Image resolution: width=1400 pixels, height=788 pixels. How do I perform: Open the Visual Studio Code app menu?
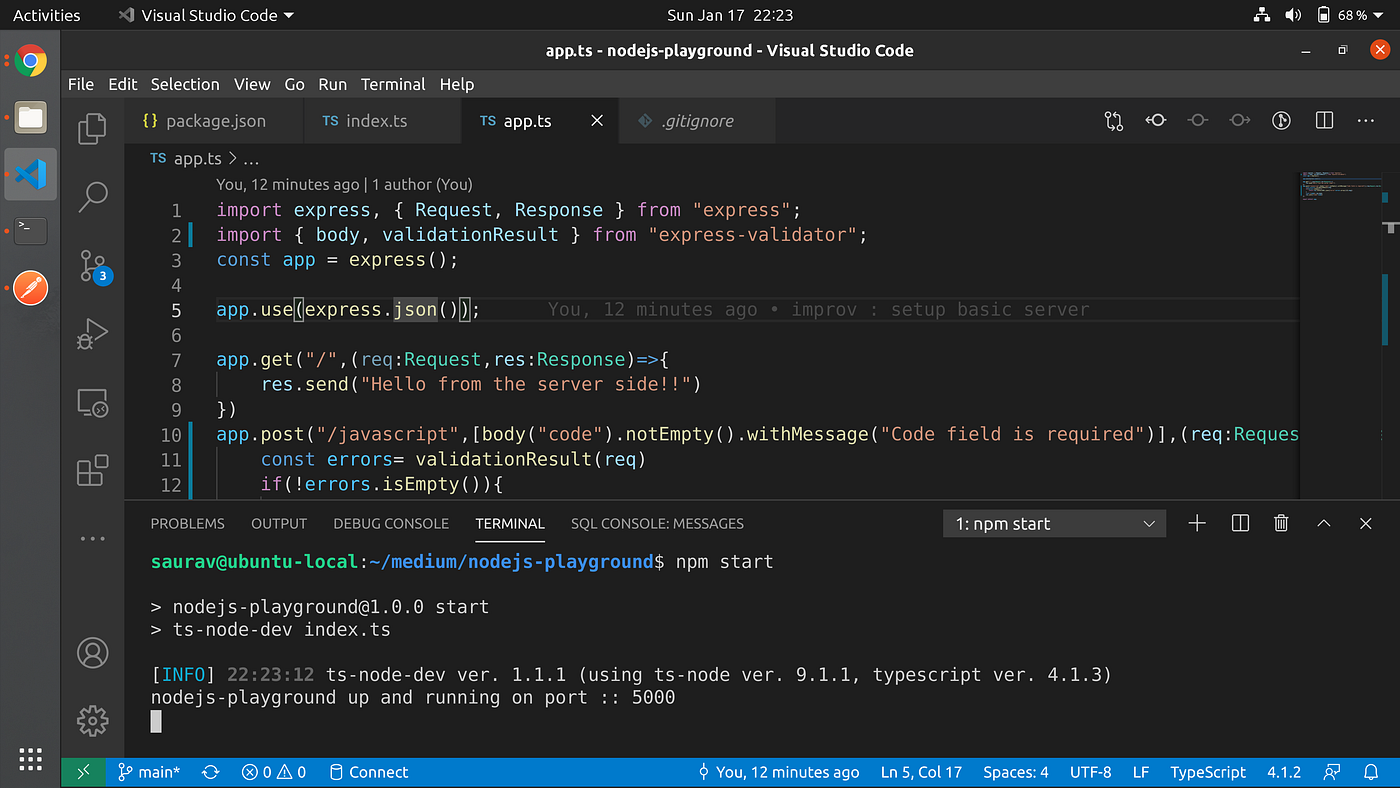(x=206, y=15)
